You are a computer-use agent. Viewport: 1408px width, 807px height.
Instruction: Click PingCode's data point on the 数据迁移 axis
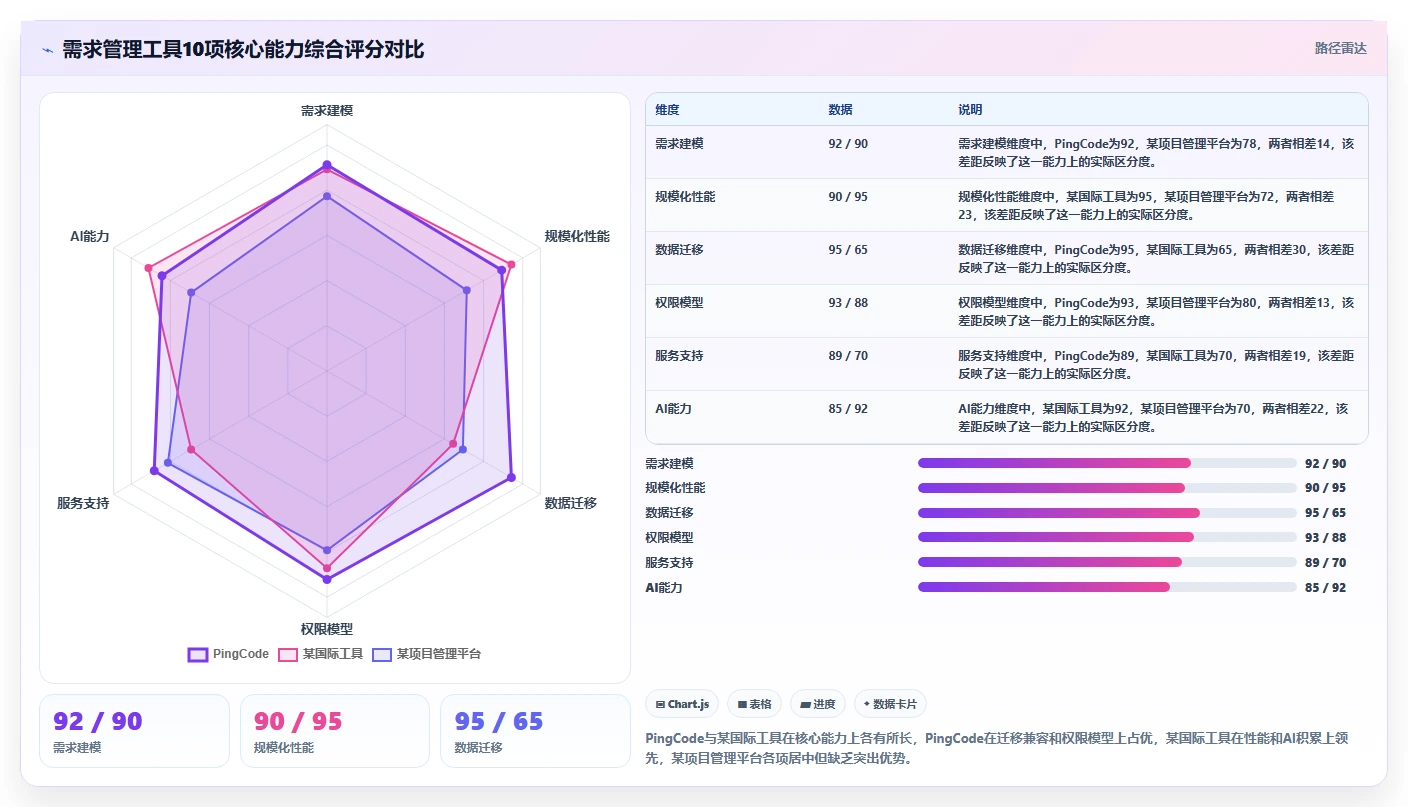[x=511, y=478]
